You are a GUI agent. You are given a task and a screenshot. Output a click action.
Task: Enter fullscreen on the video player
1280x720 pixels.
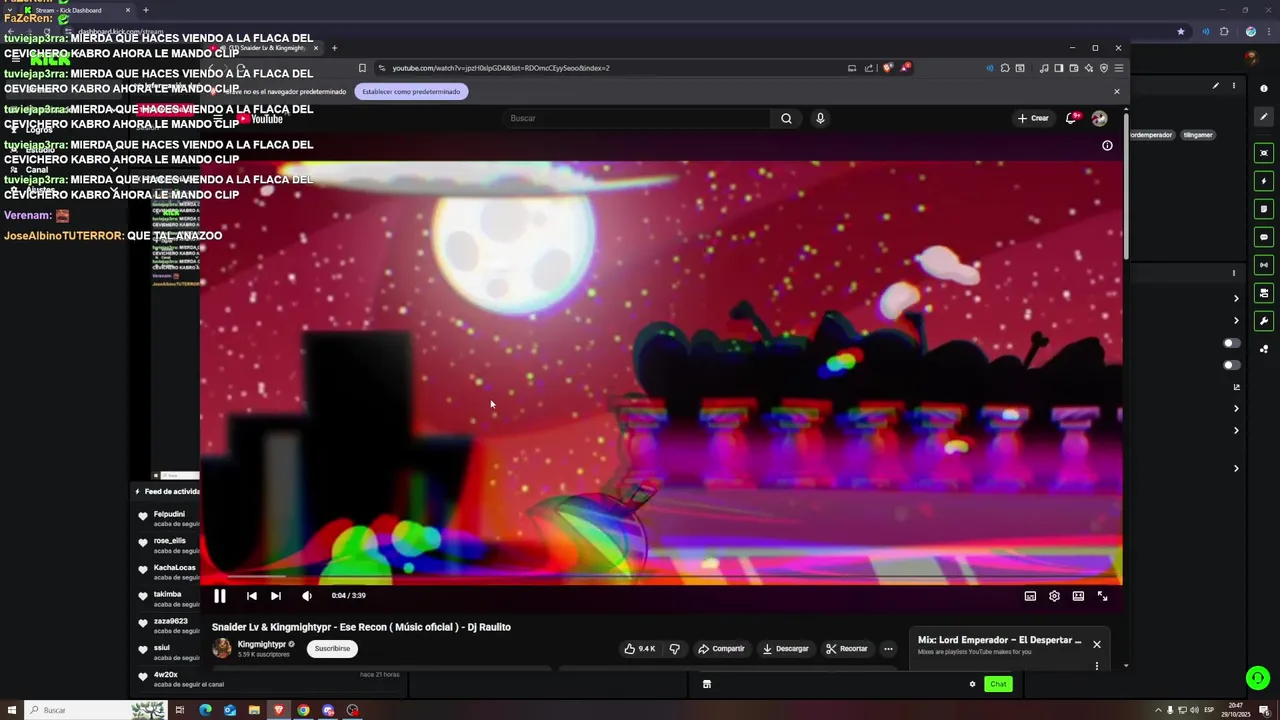[x=1102, y=596]
